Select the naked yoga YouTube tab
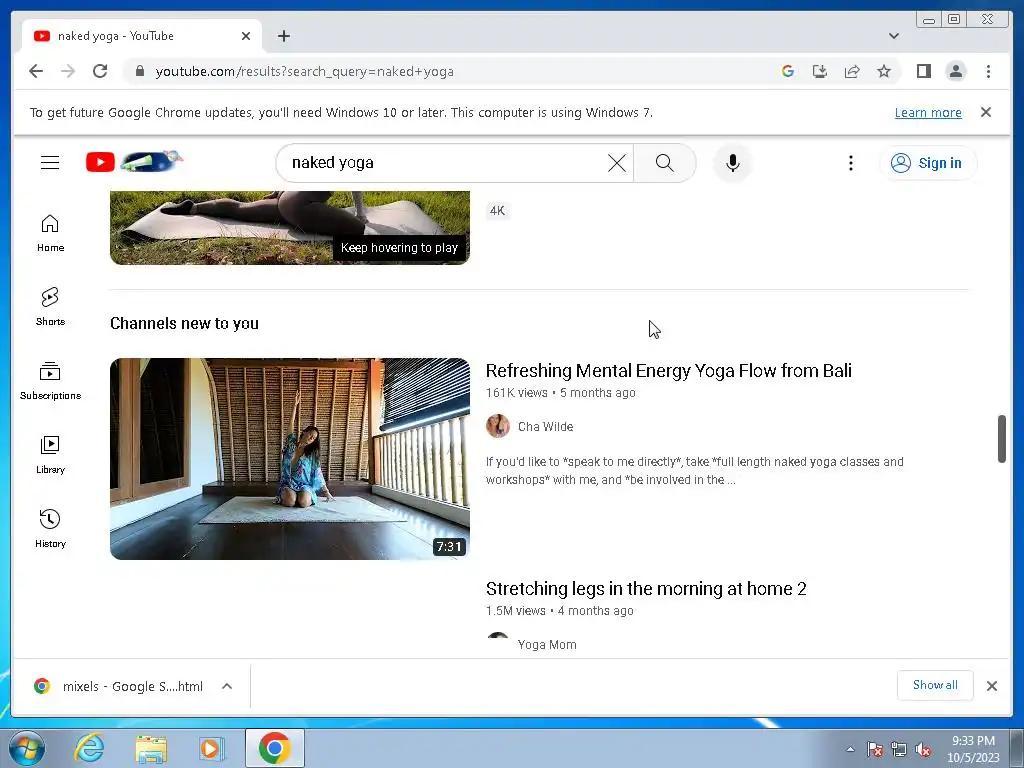1024x768 pixels. [142, 36]
